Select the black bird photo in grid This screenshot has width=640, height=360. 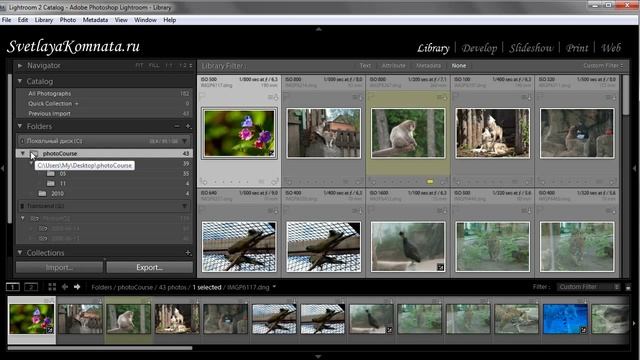point(408,247)
